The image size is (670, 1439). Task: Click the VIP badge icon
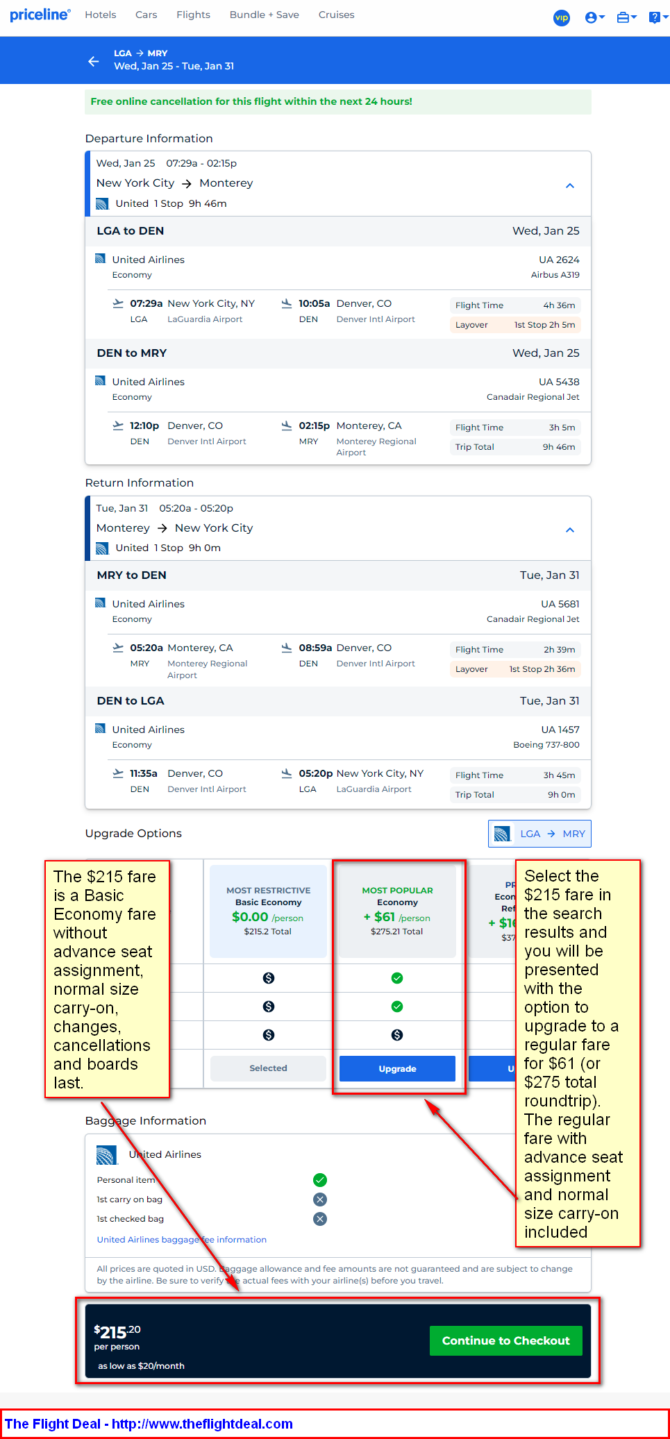561,17
